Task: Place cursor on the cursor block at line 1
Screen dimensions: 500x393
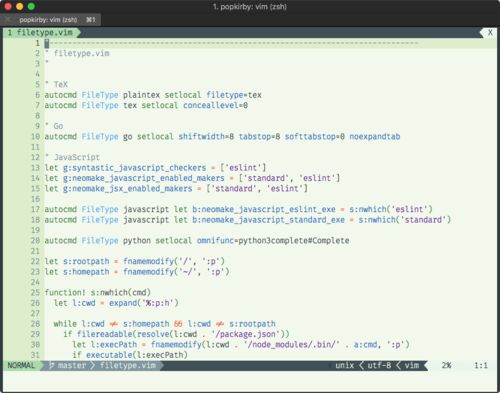Action: point(47,43)
